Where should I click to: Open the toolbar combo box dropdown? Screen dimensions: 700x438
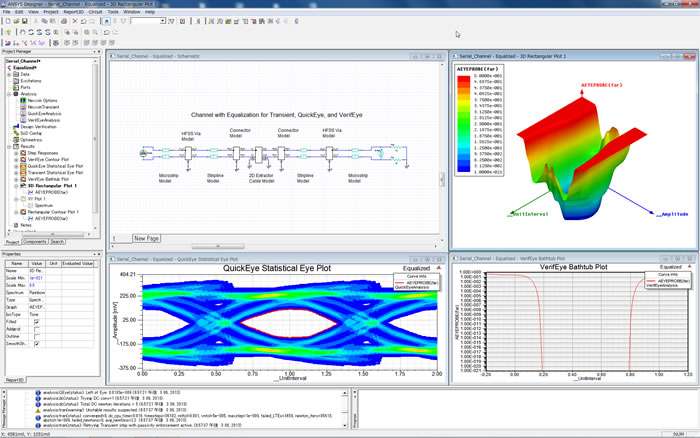point(162,21)
